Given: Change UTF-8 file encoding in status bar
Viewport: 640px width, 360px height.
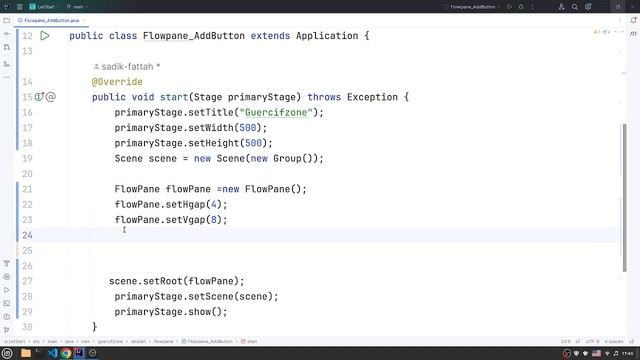Looking at the screenshot, I should 592,341.
